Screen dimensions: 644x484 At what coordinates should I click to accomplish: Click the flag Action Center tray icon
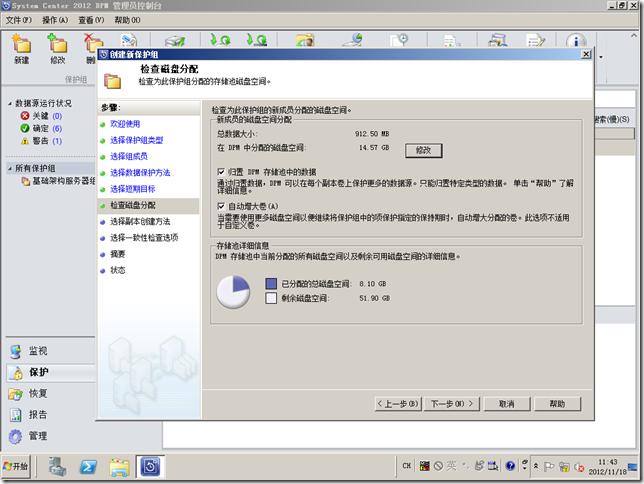coord(549,466)
